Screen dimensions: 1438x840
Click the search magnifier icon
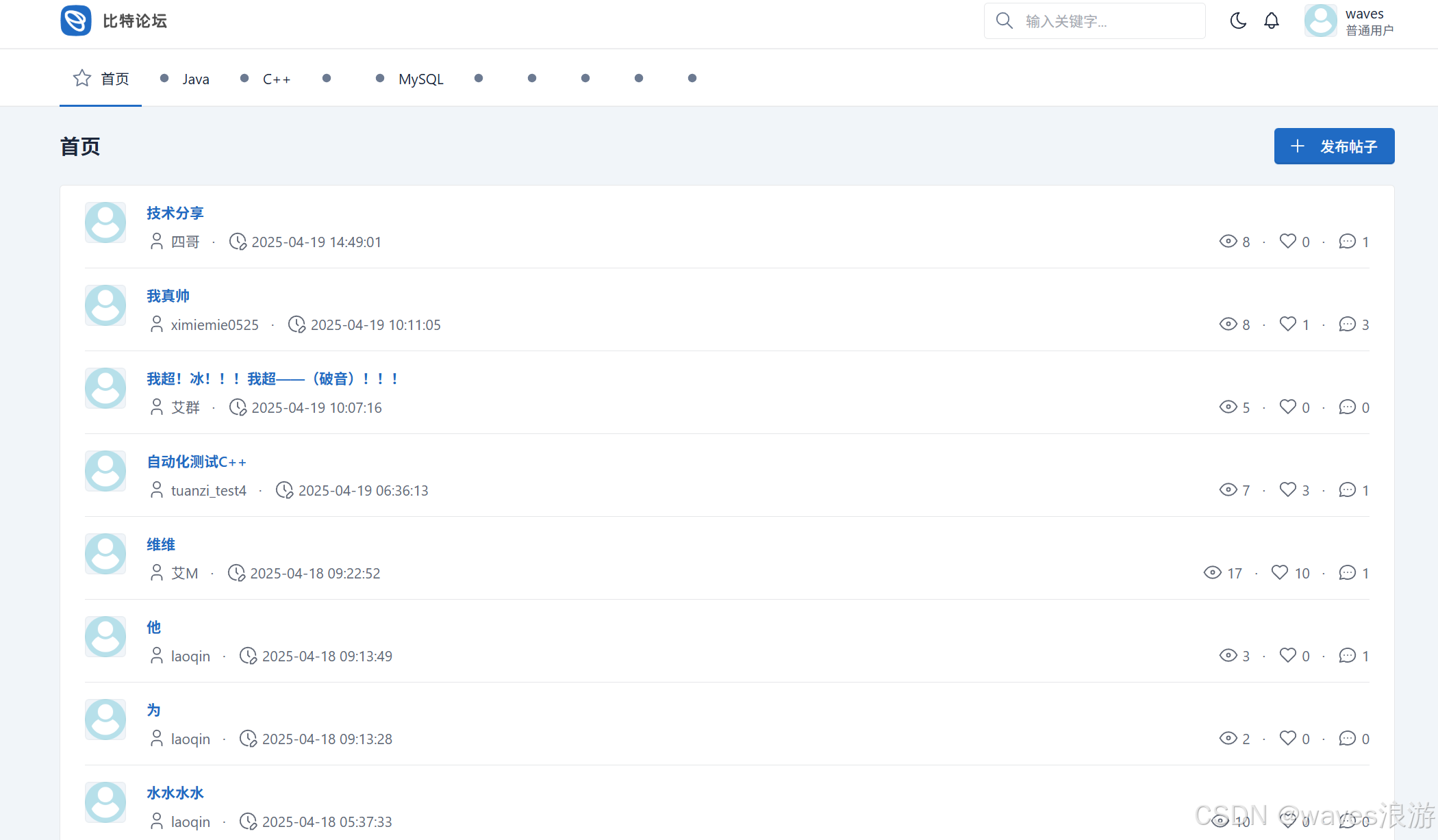(1004, 21)
